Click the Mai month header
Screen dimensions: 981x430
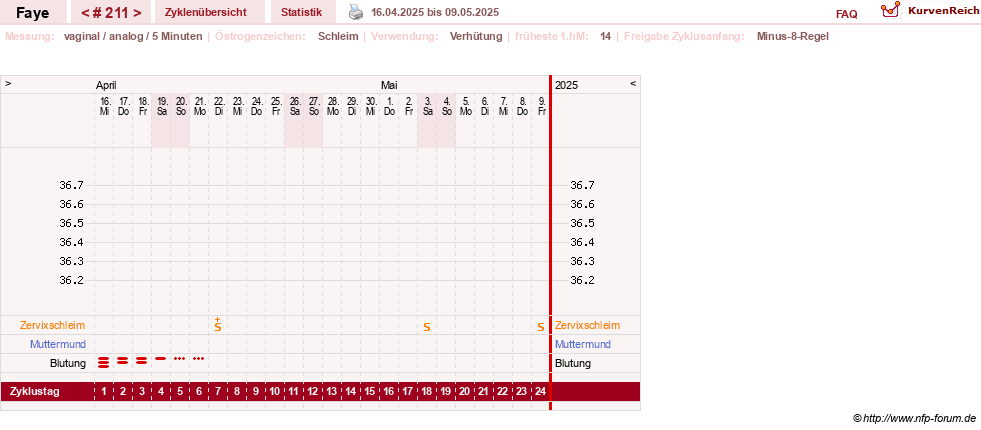[x=389, y=85]
